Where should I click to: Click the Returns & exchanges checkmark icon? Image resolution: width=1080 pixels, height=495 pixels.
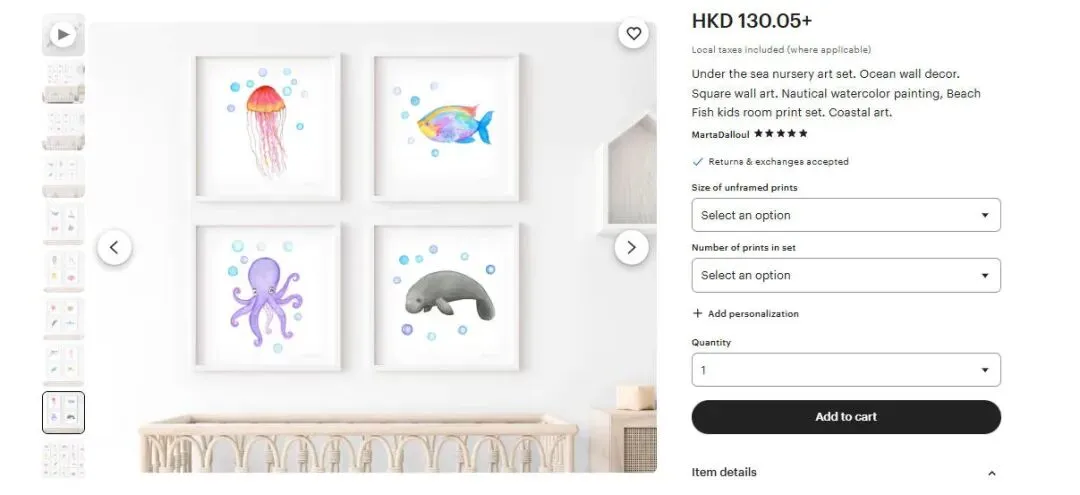[x=698, y=162]
